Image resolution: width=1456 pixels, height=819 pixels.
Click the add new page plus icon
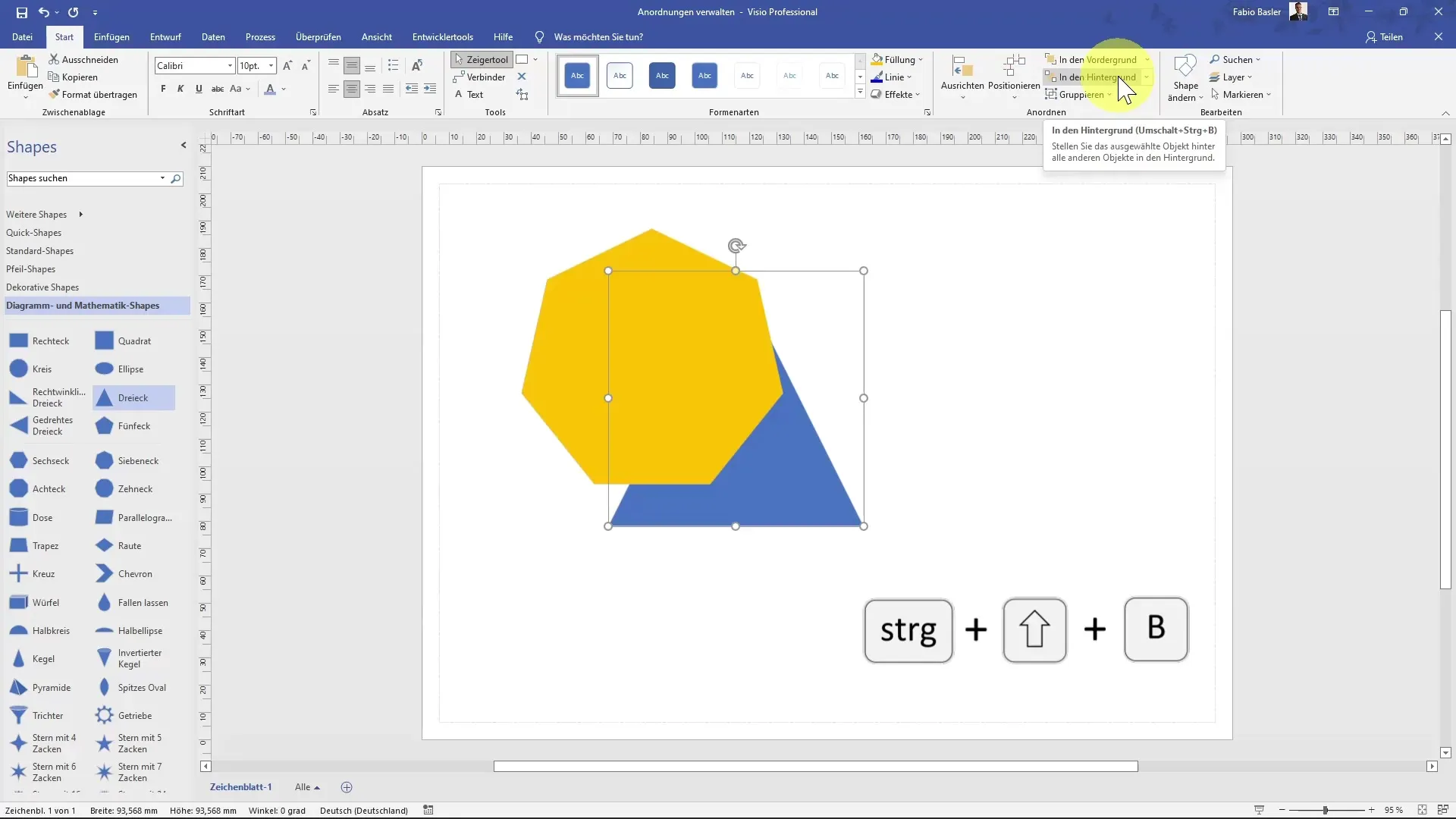pos(347,787)
